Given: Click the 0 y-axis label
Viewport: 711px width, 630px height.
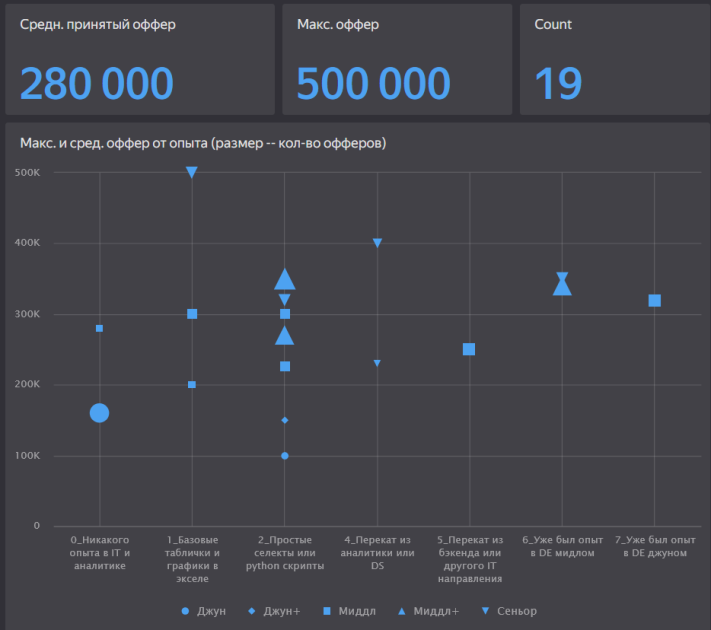Looking at the screenshot, I should [x=36, y=526].
